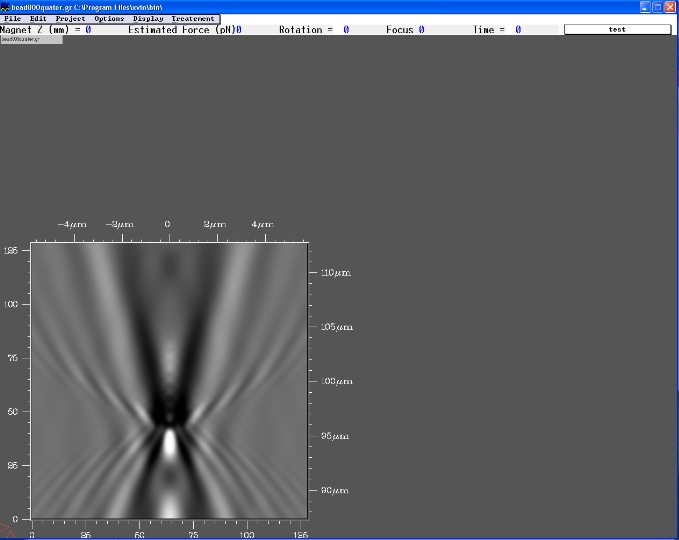Image resolution: width=679 pixels, height=540 pixels.
Task: Click the 100µm label on right axis
Action: 336,382
